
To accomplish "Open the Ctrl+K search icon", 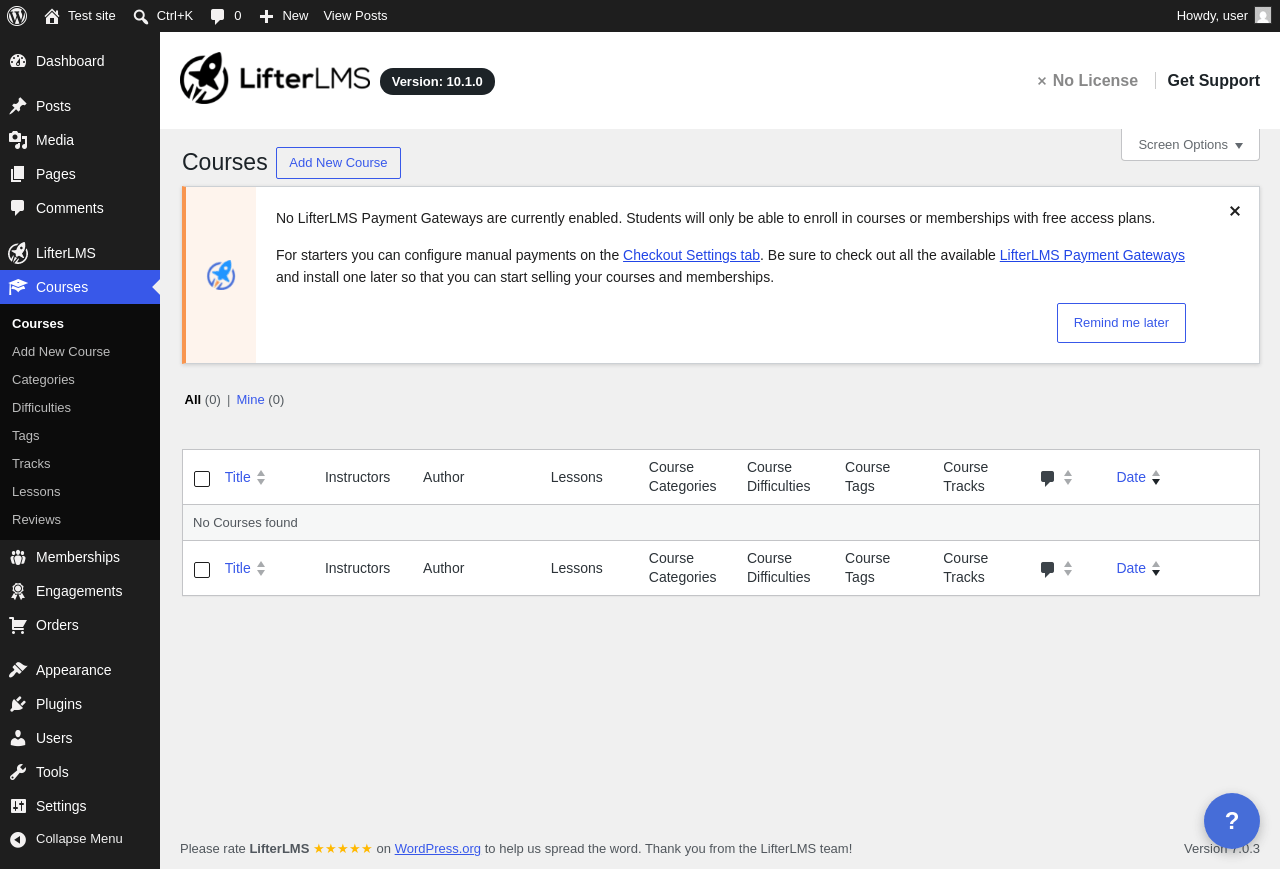I will click(x=141, y=16).
